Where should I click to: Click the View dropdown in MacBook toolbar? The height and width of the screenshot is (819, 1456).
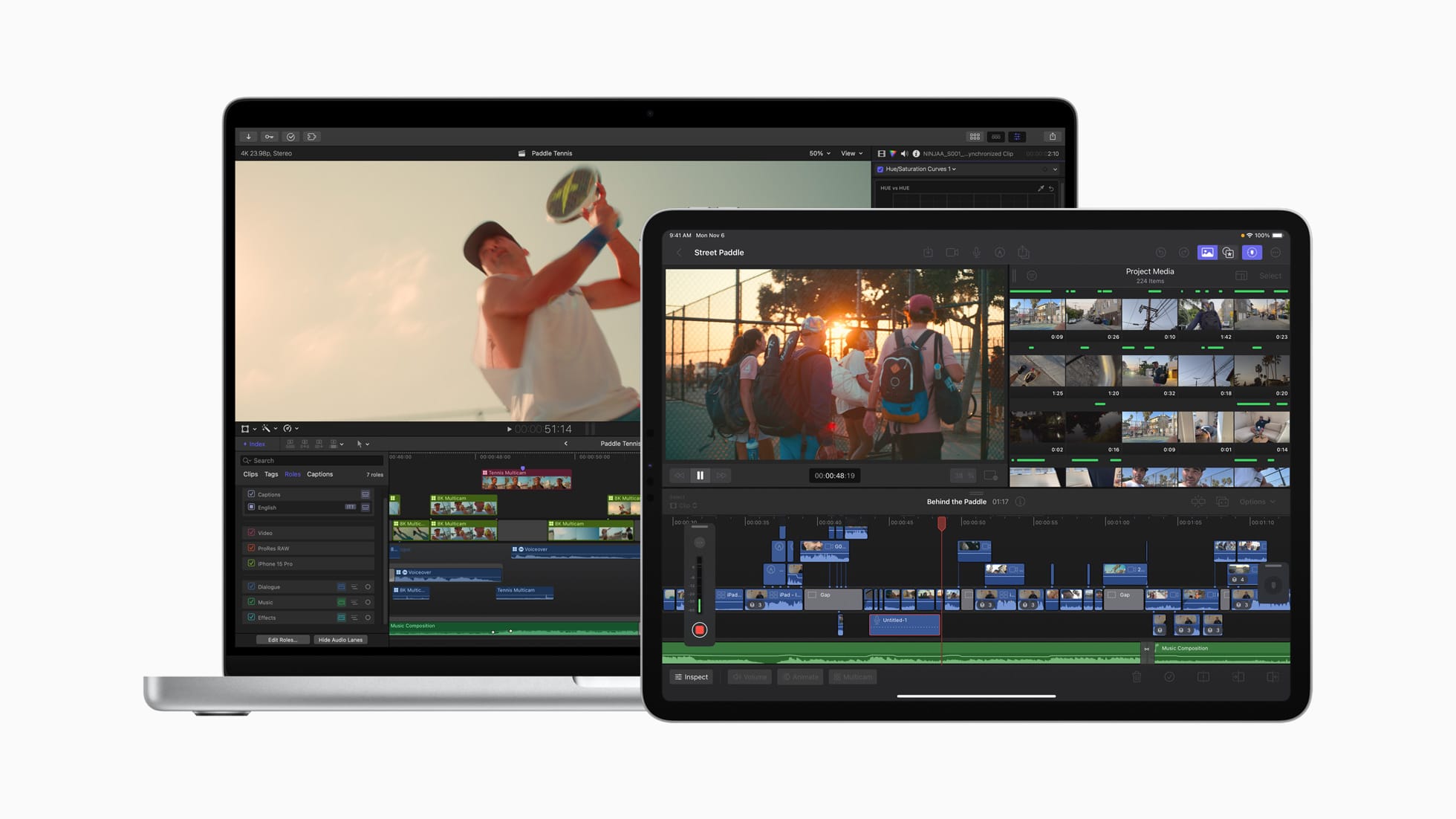851,153
